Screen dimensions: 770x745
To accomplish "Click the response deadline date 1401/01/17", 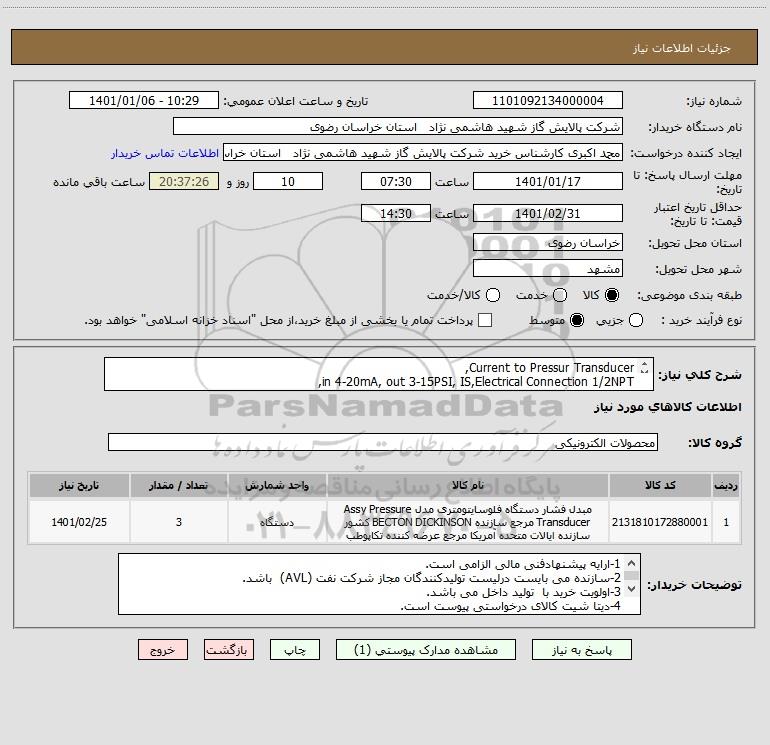I will click(x=548, y=181).
